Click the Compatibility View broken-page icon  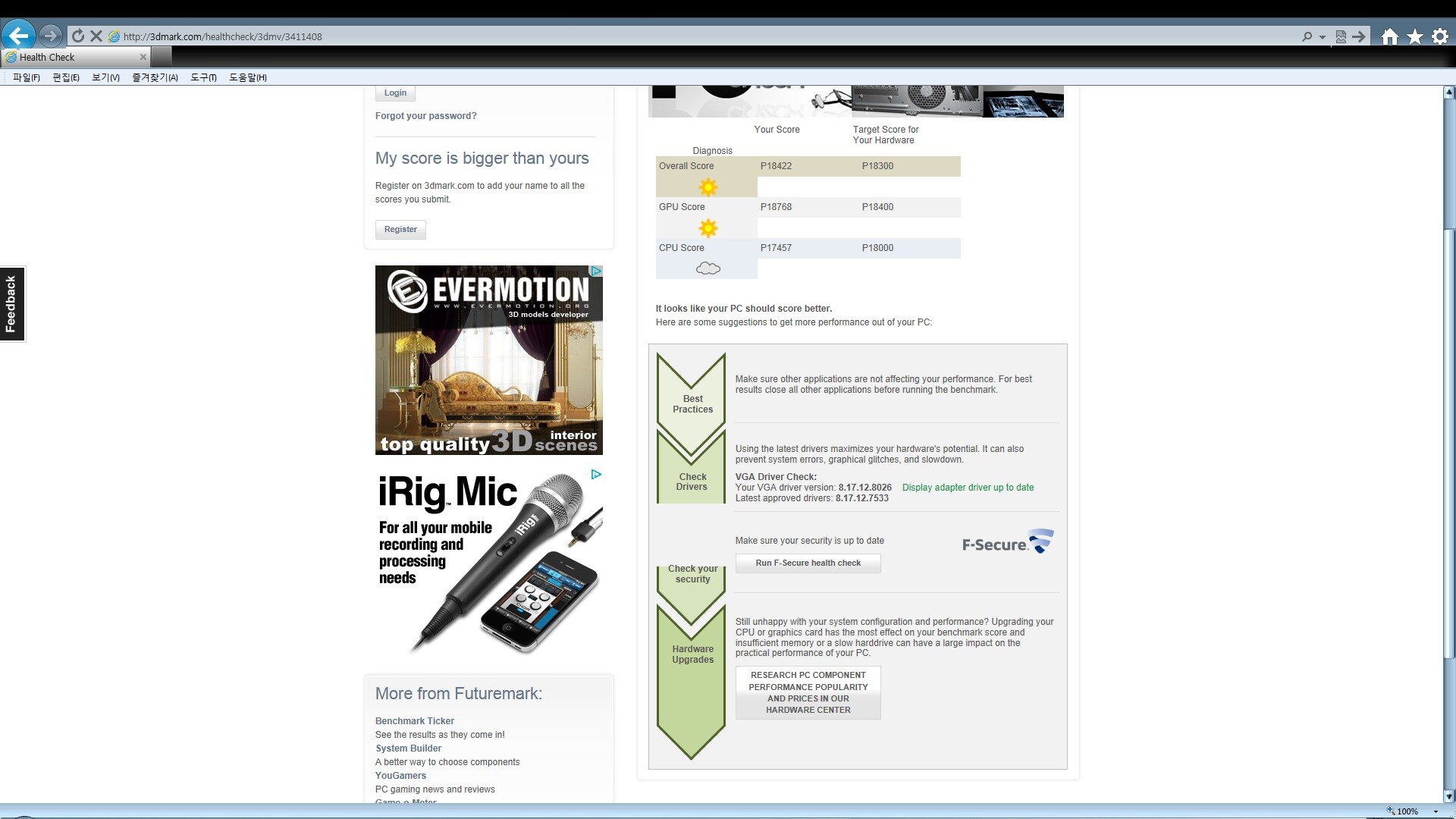1341,36
